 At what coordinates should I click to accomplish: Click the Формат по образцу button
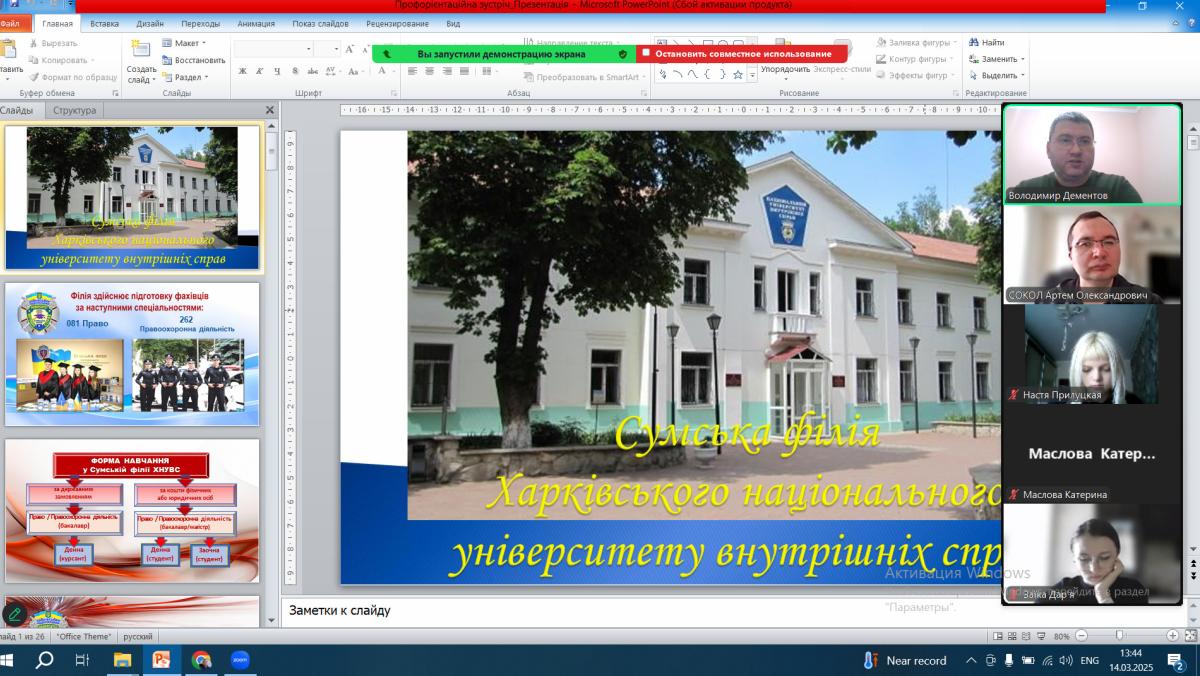tap(72, 77)
